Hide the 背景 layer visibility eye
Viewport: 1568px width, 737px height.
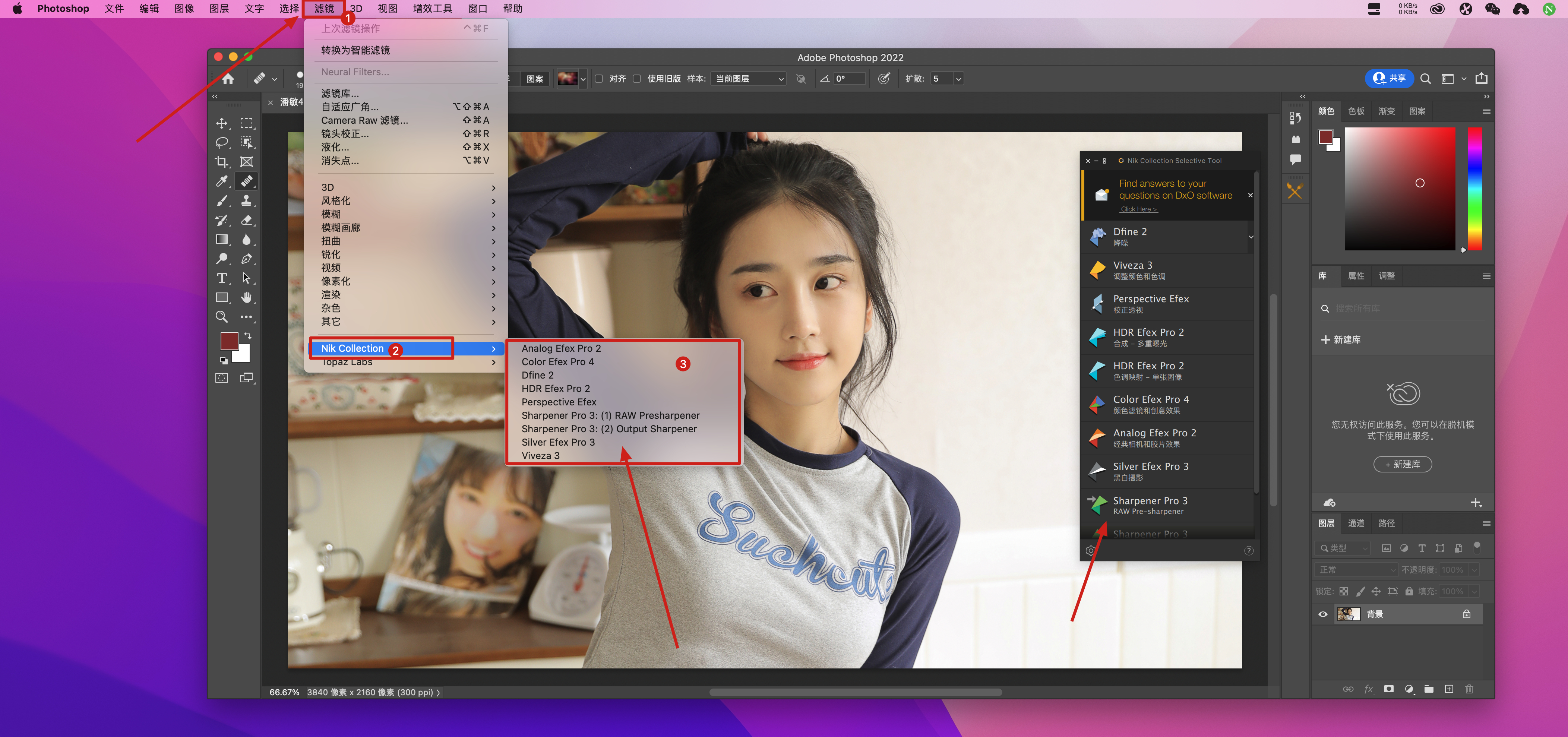pos(1322,614)
